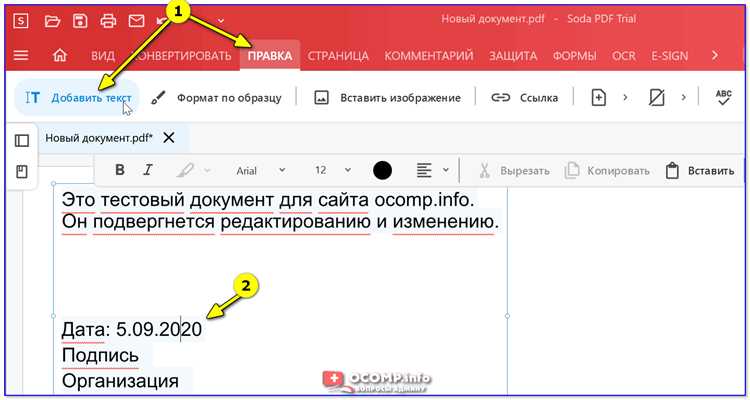The height and width of the screenshot is (400, 750).
Task: Close the Новый документ.pdf tab
Action: click(169, 138)
